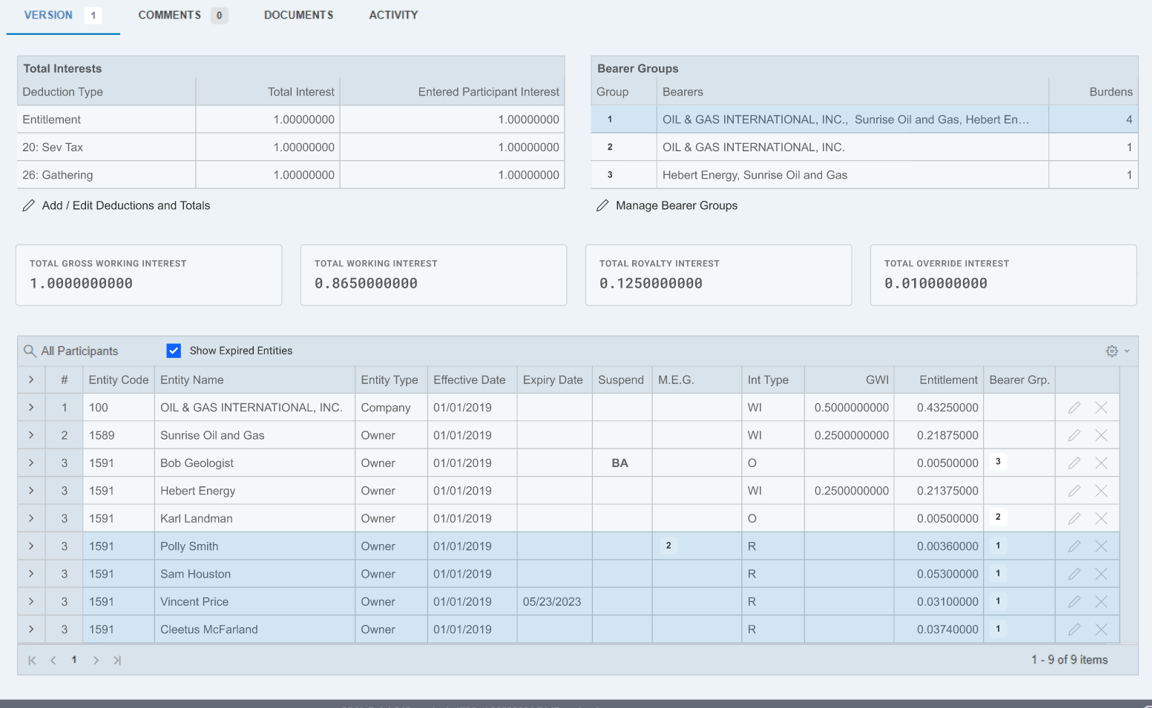Click the Total Working Interest value 0.8650000000
Screen dimensions: 1152x708
pos(366,283)
